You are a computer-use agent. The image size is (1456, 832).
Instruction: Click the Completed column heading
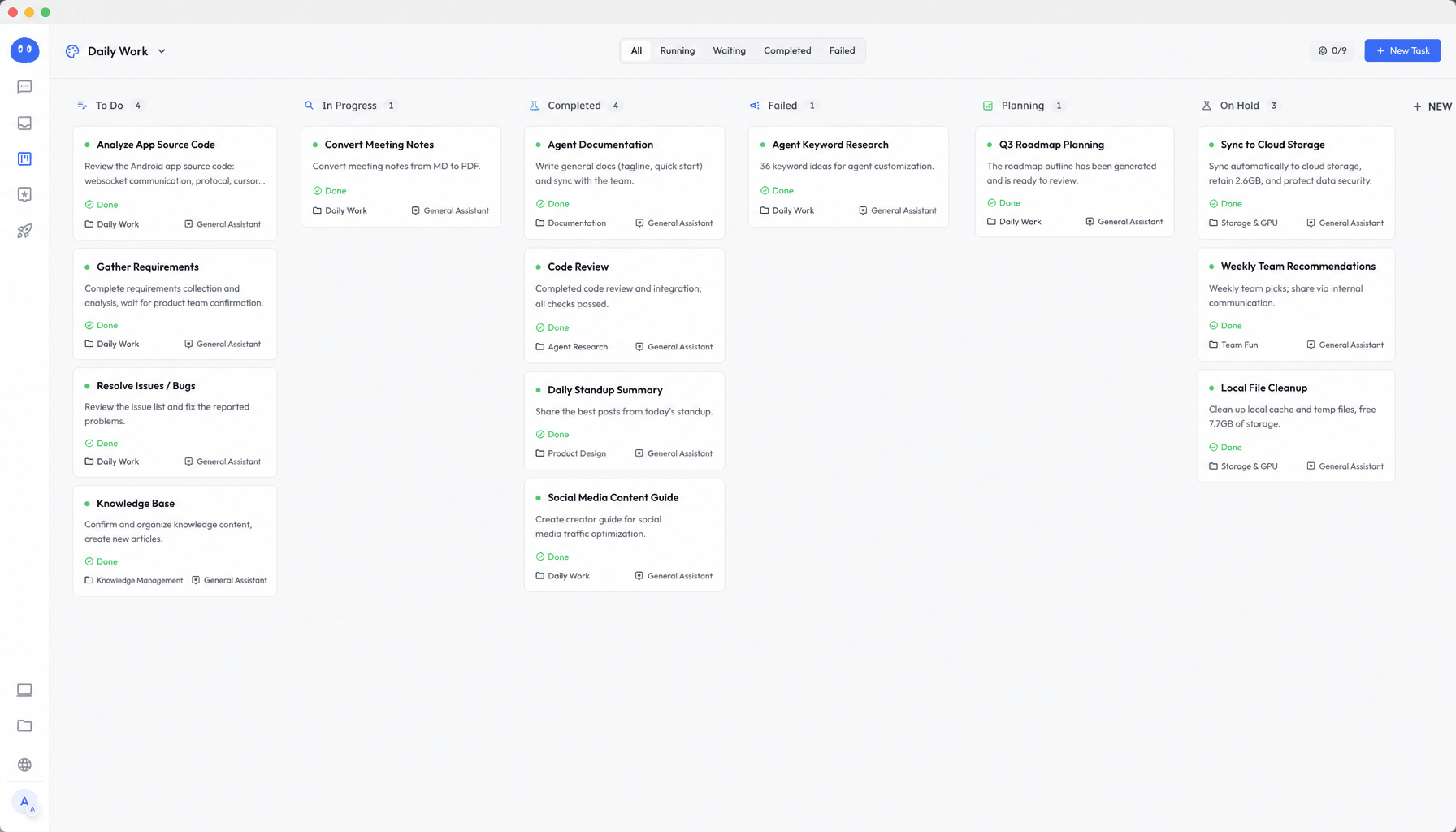574,106
